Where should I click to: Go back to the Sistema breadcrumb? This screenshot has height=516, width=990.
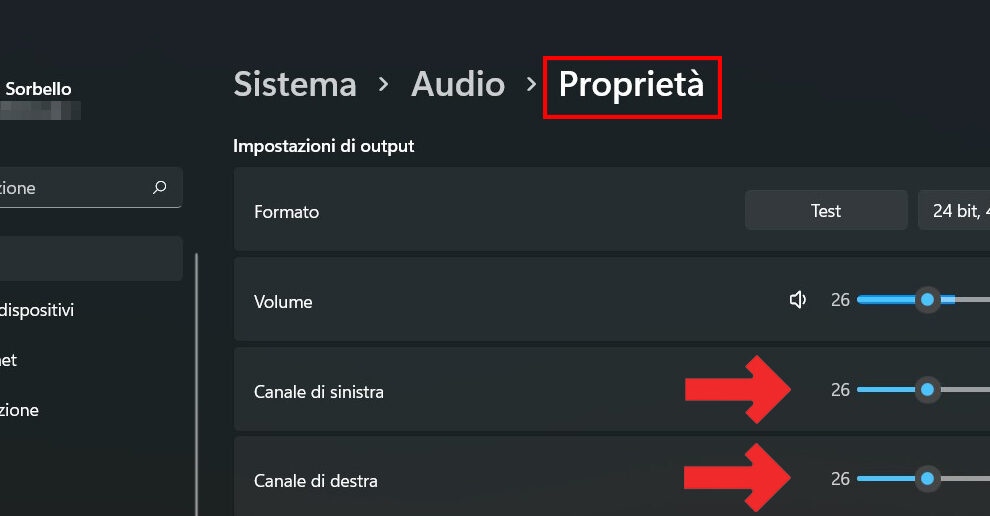coord(295,85)
